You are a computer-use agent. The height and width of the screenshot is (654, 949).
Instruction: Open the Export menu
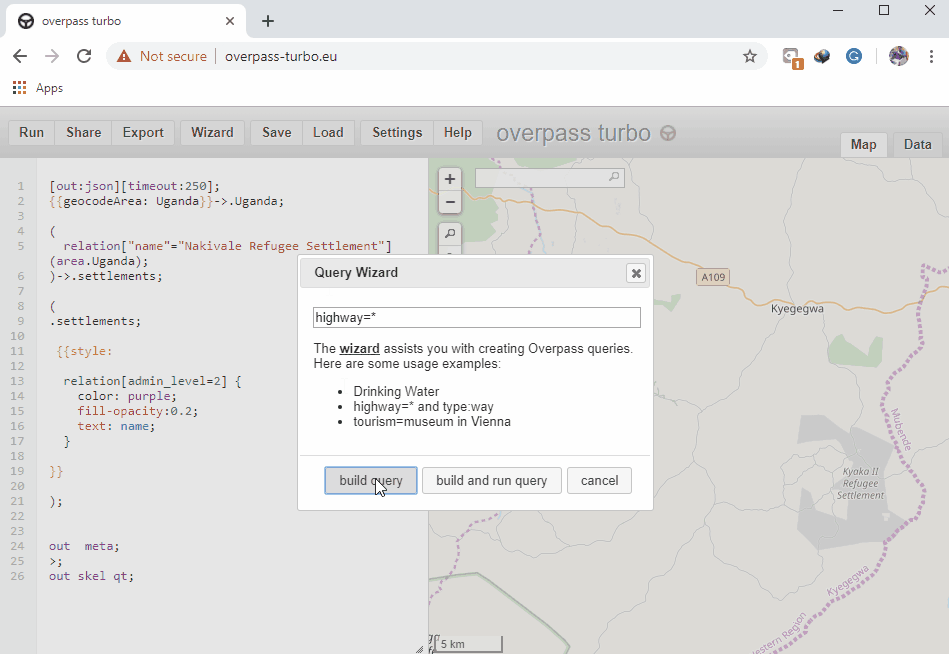click(143, 133)
